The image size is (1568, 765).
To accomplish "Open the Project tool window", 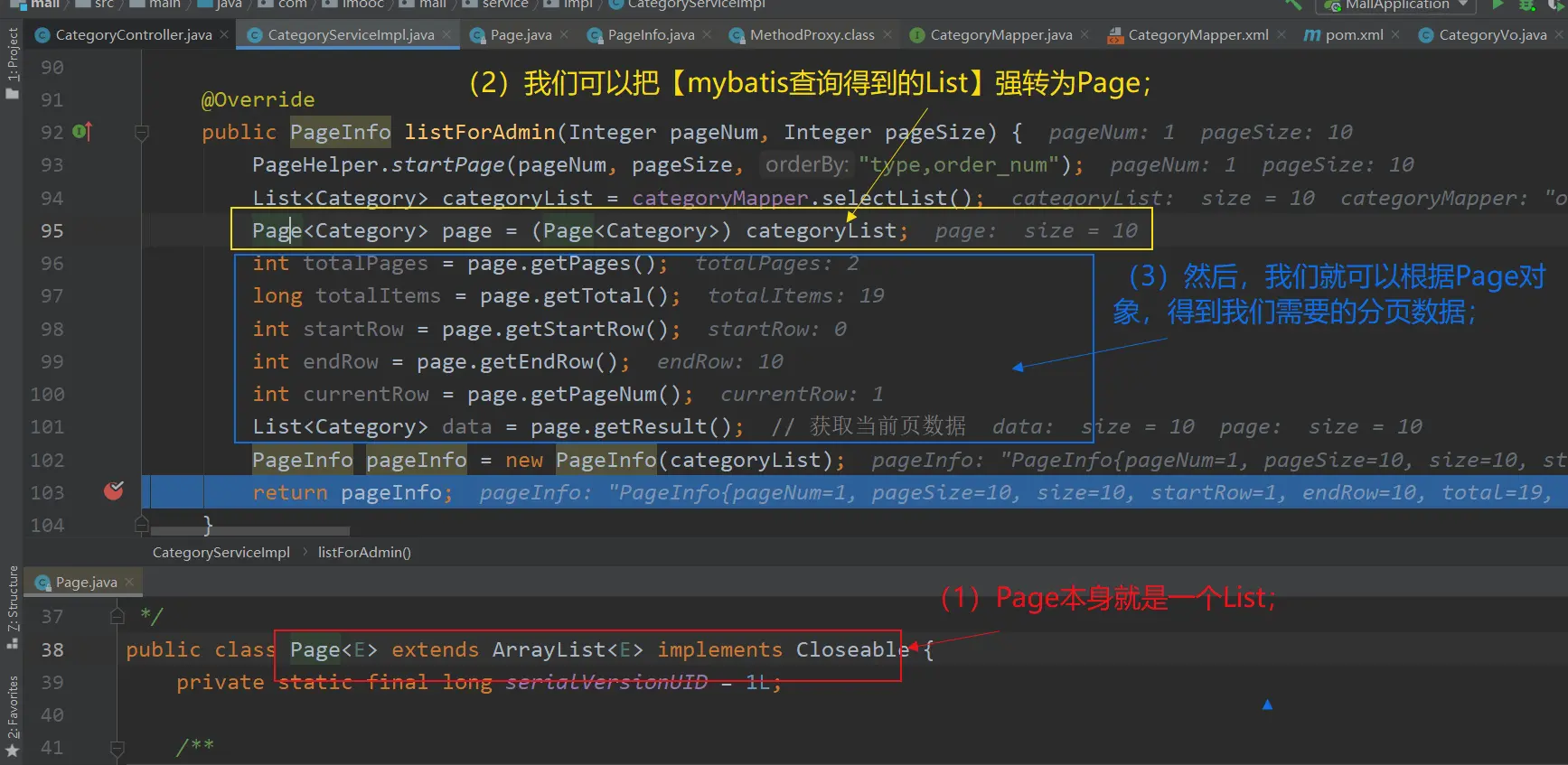I will (12, 63).
